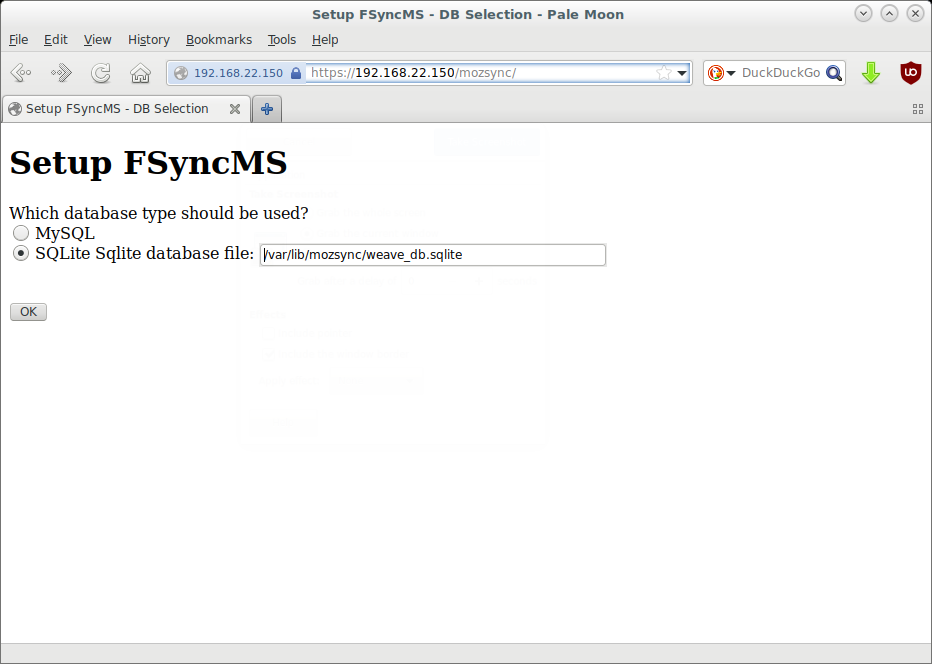Open a new tab with plus button
Viewport: 932px width, 664px height.
tap(267, 109)
